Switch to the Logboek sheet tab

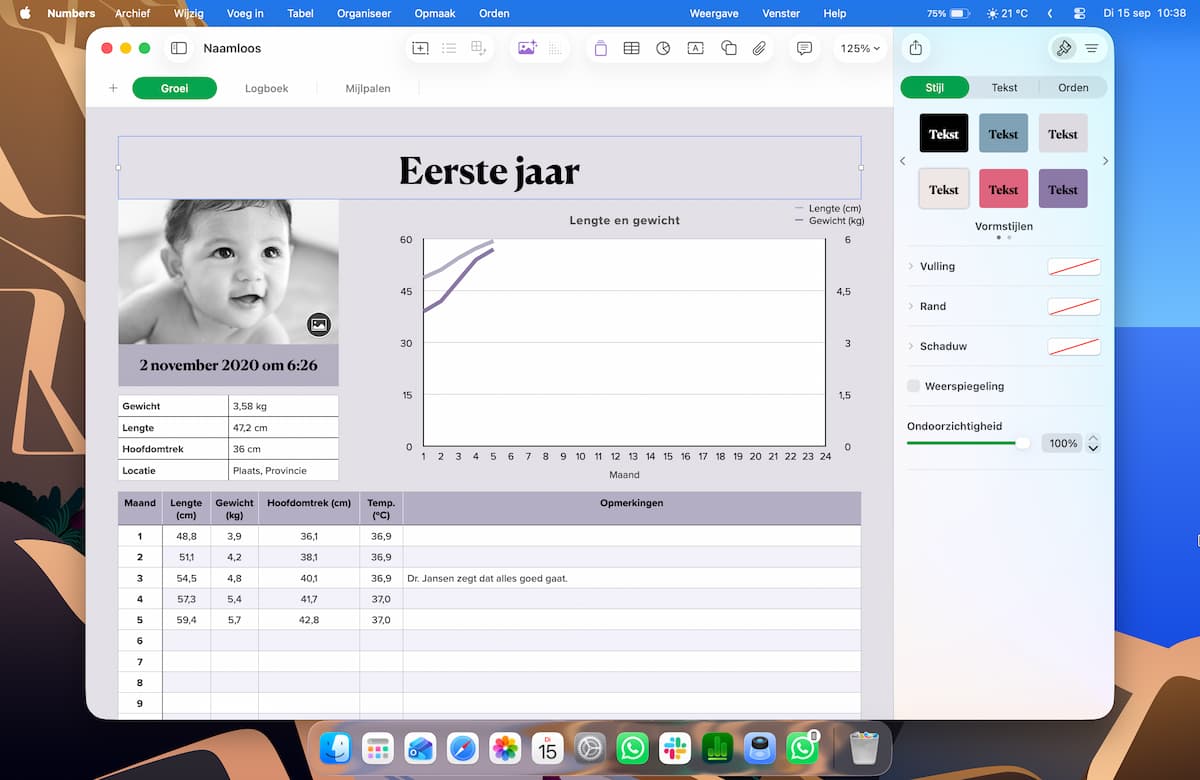(x=267, y=88)
